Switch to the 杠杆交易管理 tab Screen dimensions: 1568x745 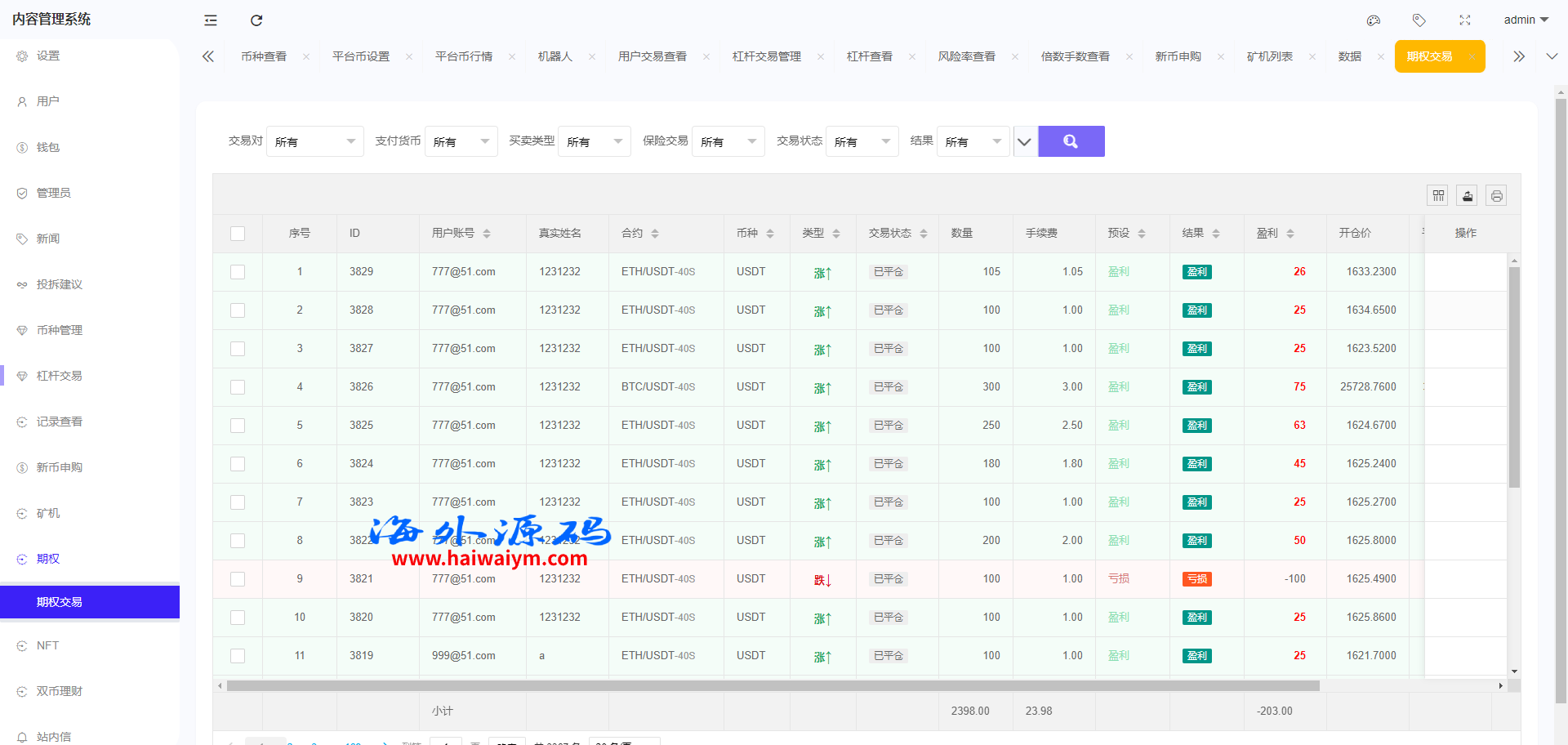pos(766,56)
